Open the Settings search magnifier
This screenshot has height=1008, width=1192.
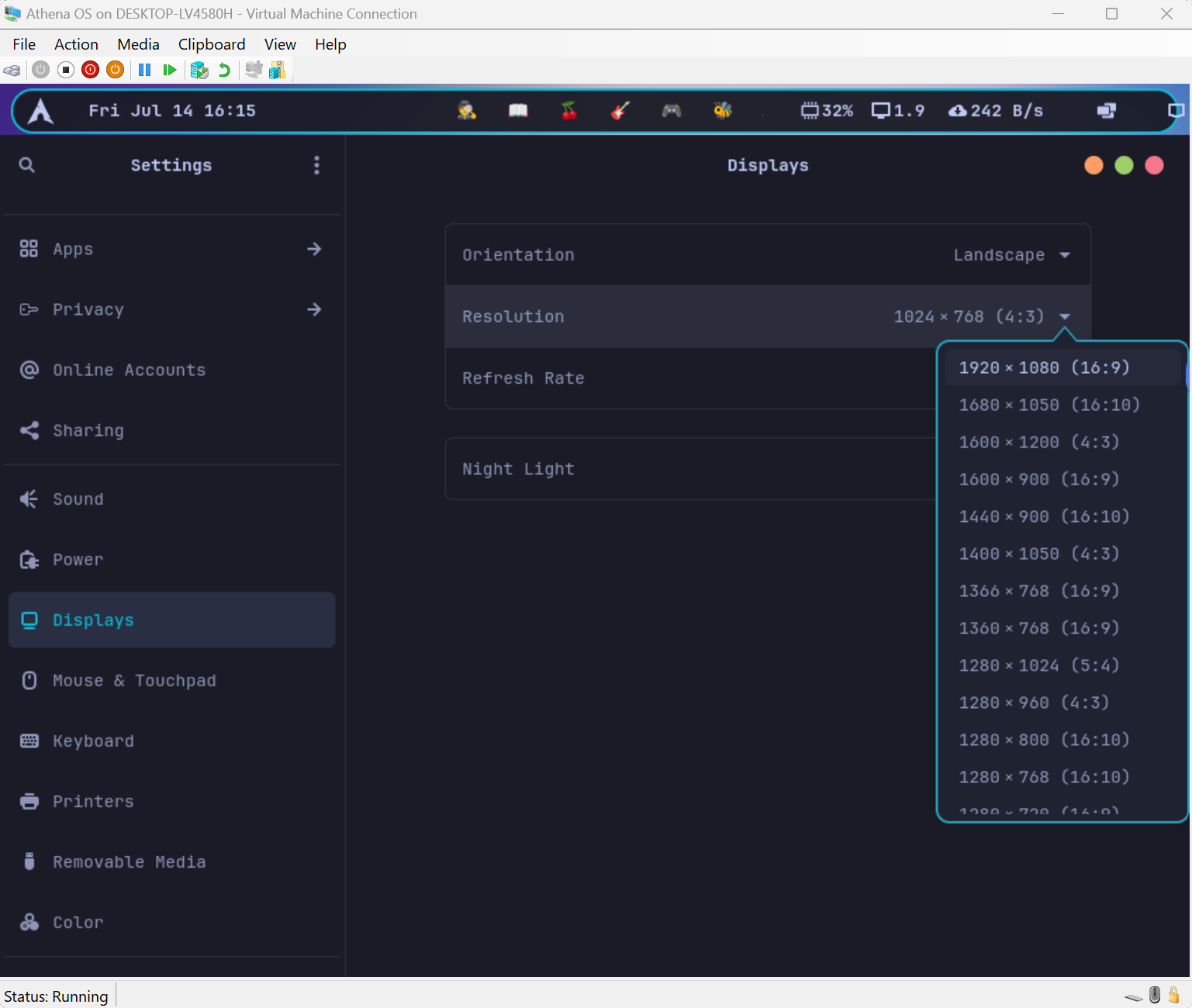click(27, 165)
